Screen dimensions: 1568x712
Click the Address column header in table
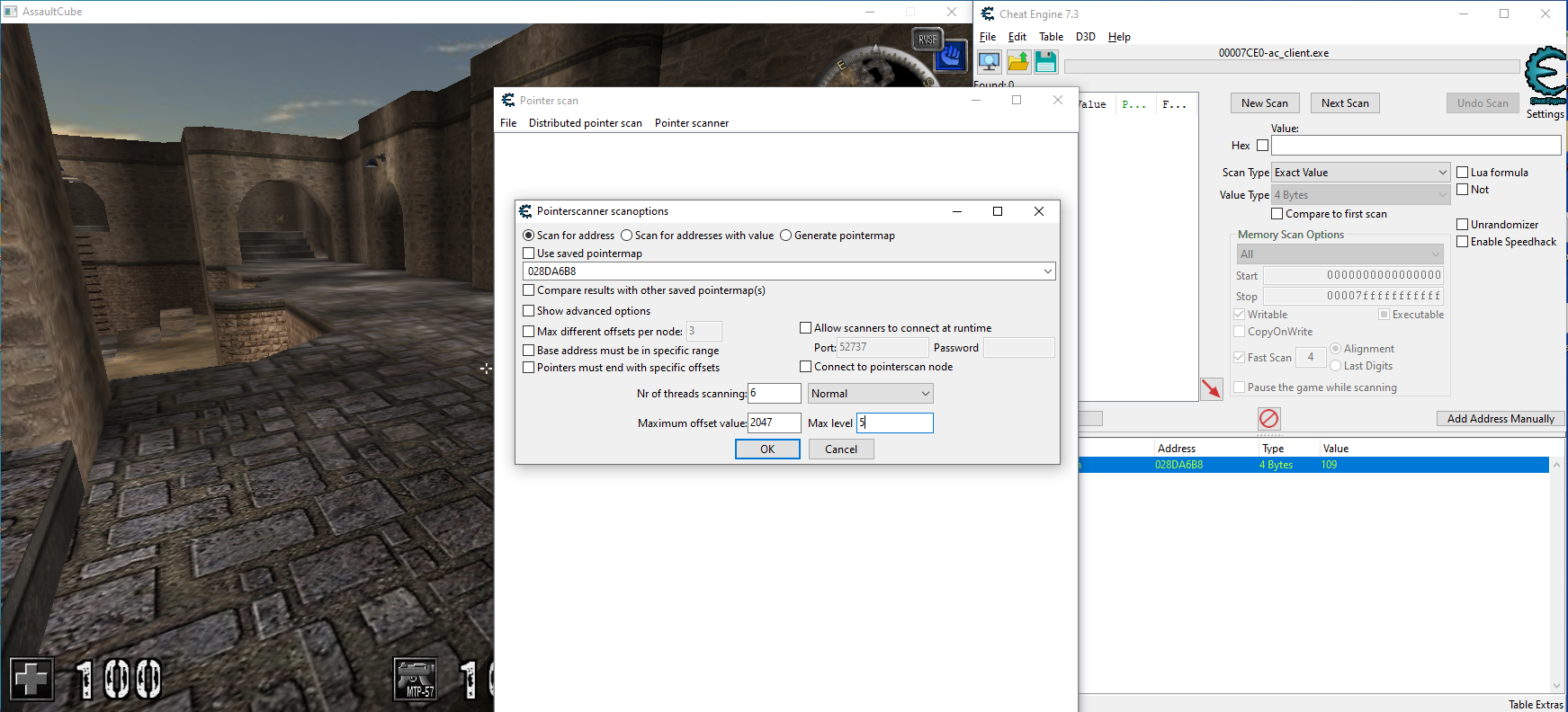pos(1177,449)
